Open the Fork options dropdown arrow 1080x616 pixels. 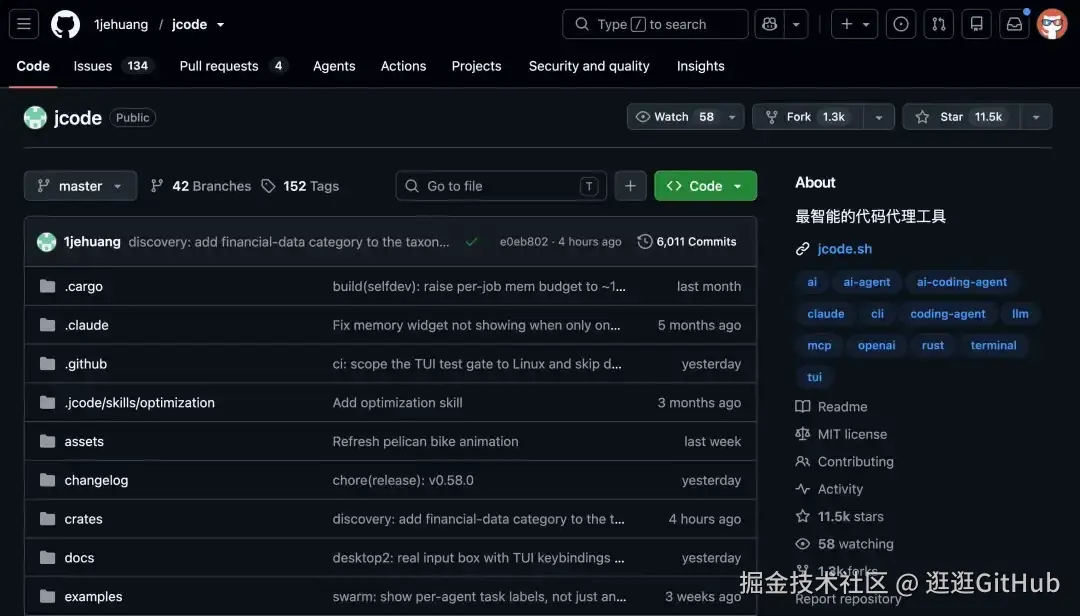[879, 117]
